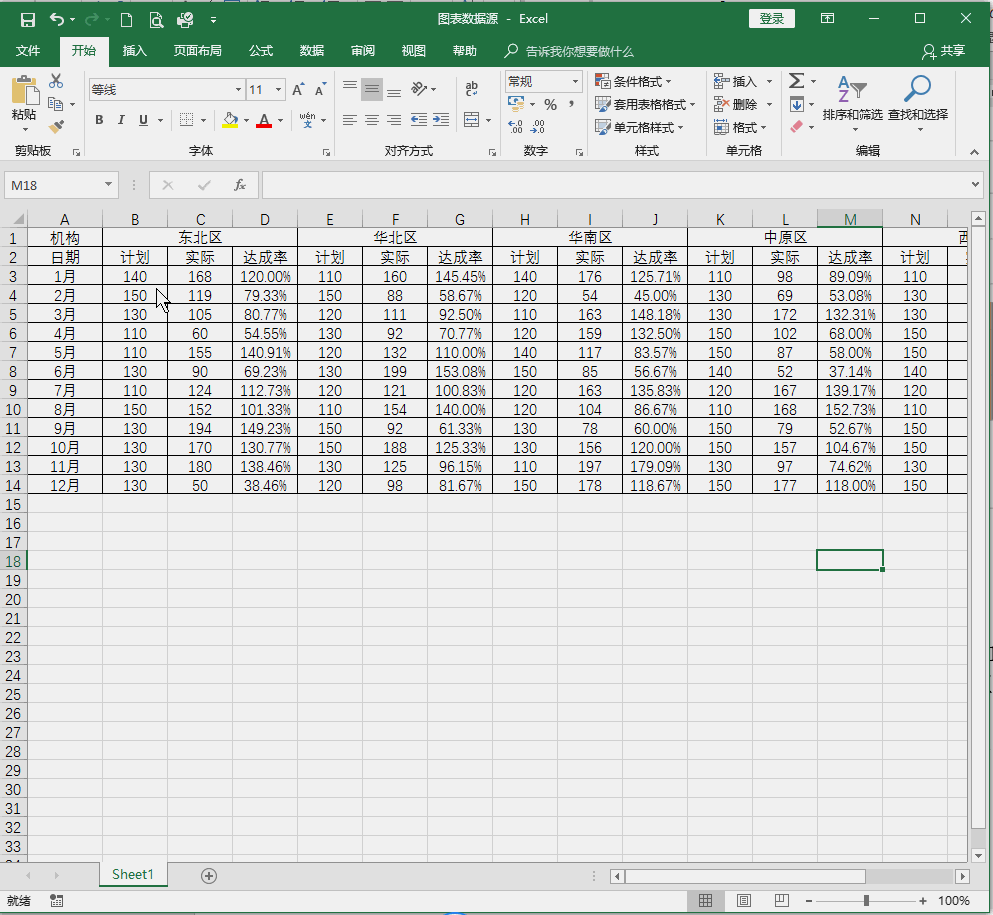
Task: Expand the font size dropdown
Action: [278, 89]
